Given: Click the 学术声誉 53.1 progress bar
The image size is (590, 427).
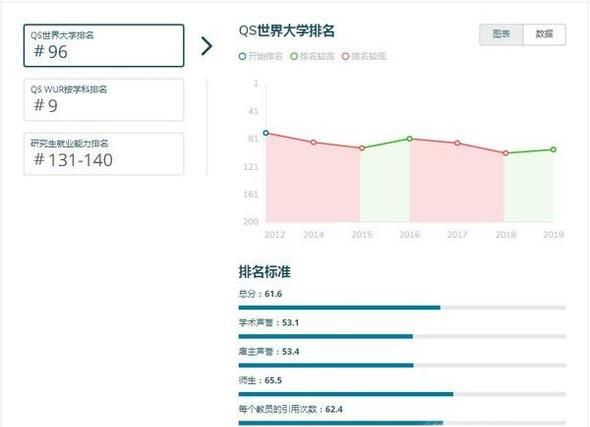Looking at the screenshot, I should (x=402, y=336).
